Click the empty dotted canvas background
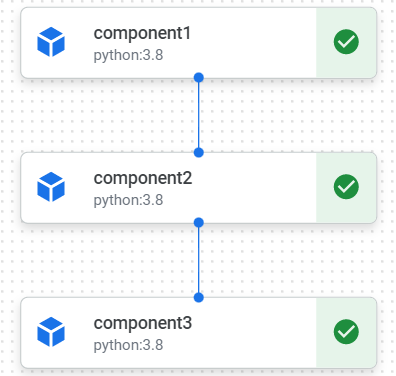The height and width of the screenshot is (376, 396). [x=100, y=117]
